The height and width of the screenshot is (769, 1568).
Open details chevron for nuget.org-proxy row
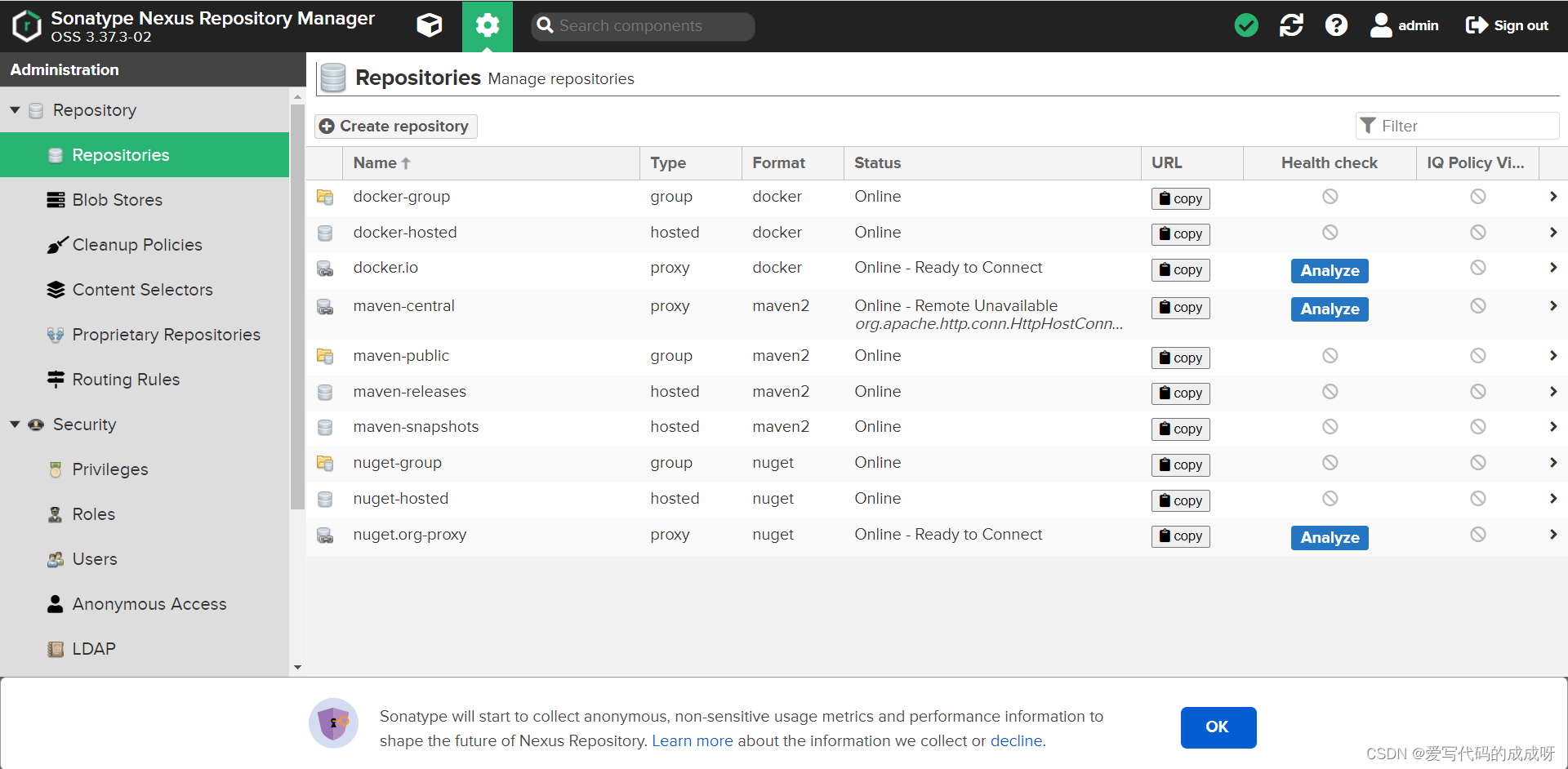[x=1552, y=534]
